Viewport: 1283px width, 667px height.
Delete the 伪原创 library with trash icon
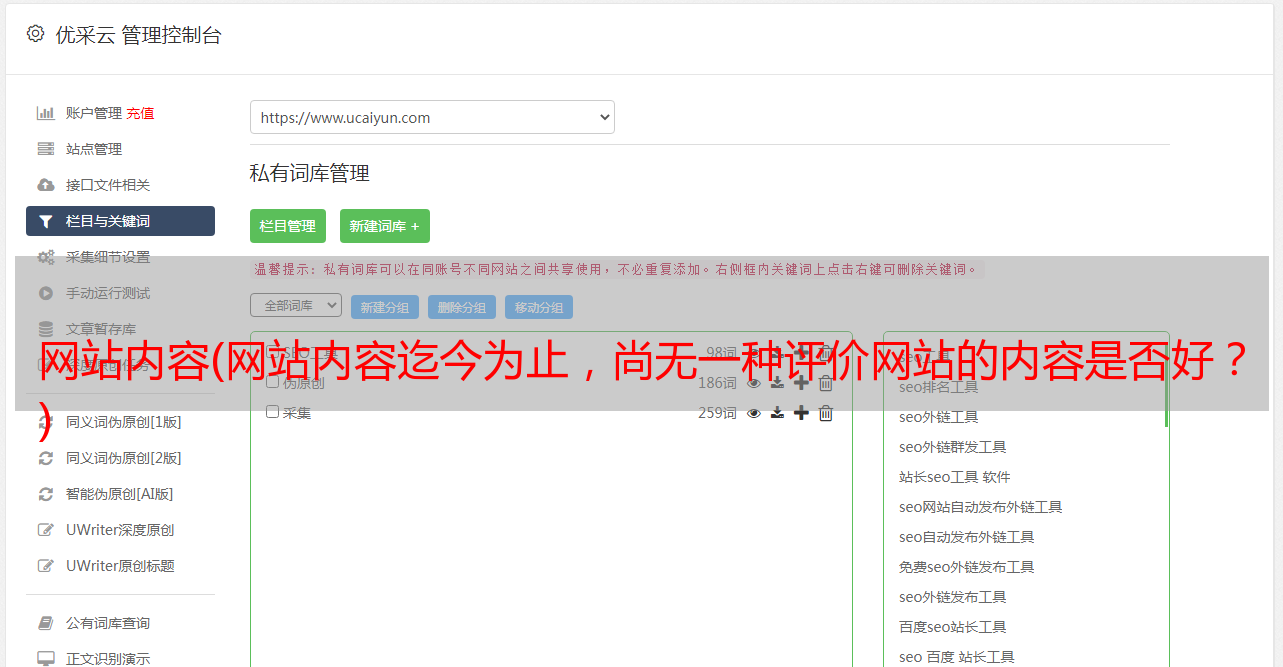tap(826, 383)
